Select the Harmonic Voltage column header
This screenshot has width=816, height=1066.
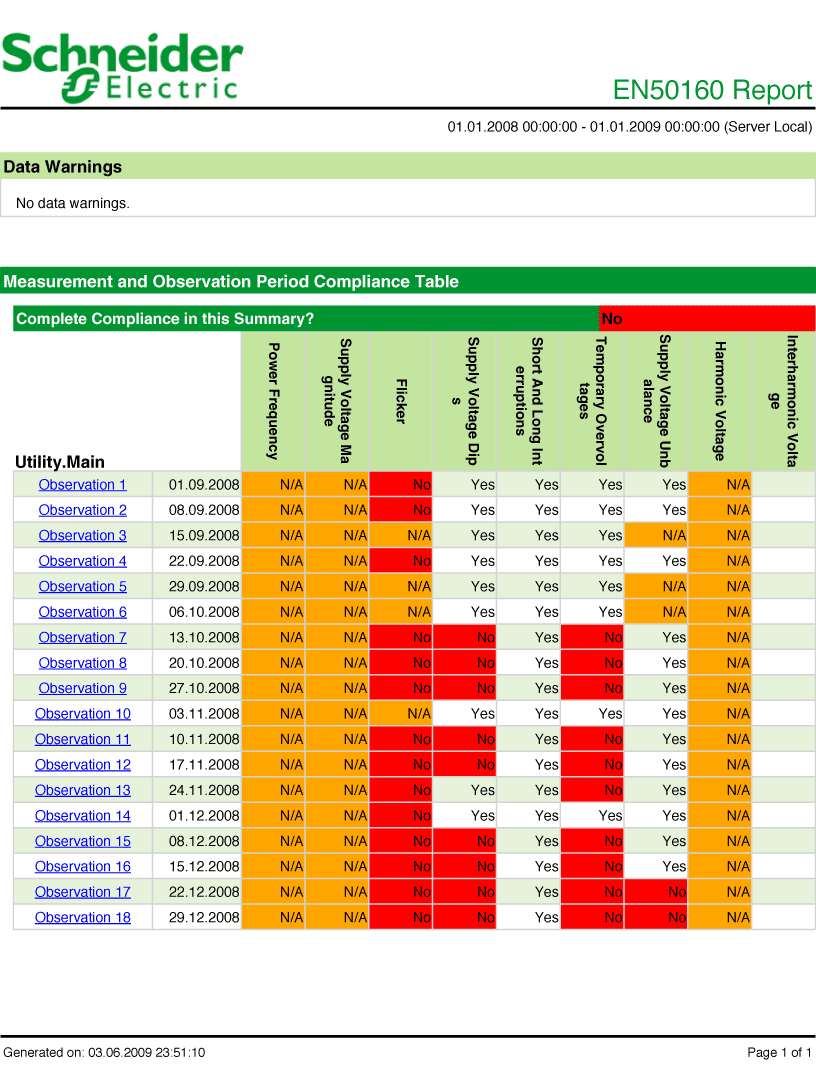tap(719, 401)
